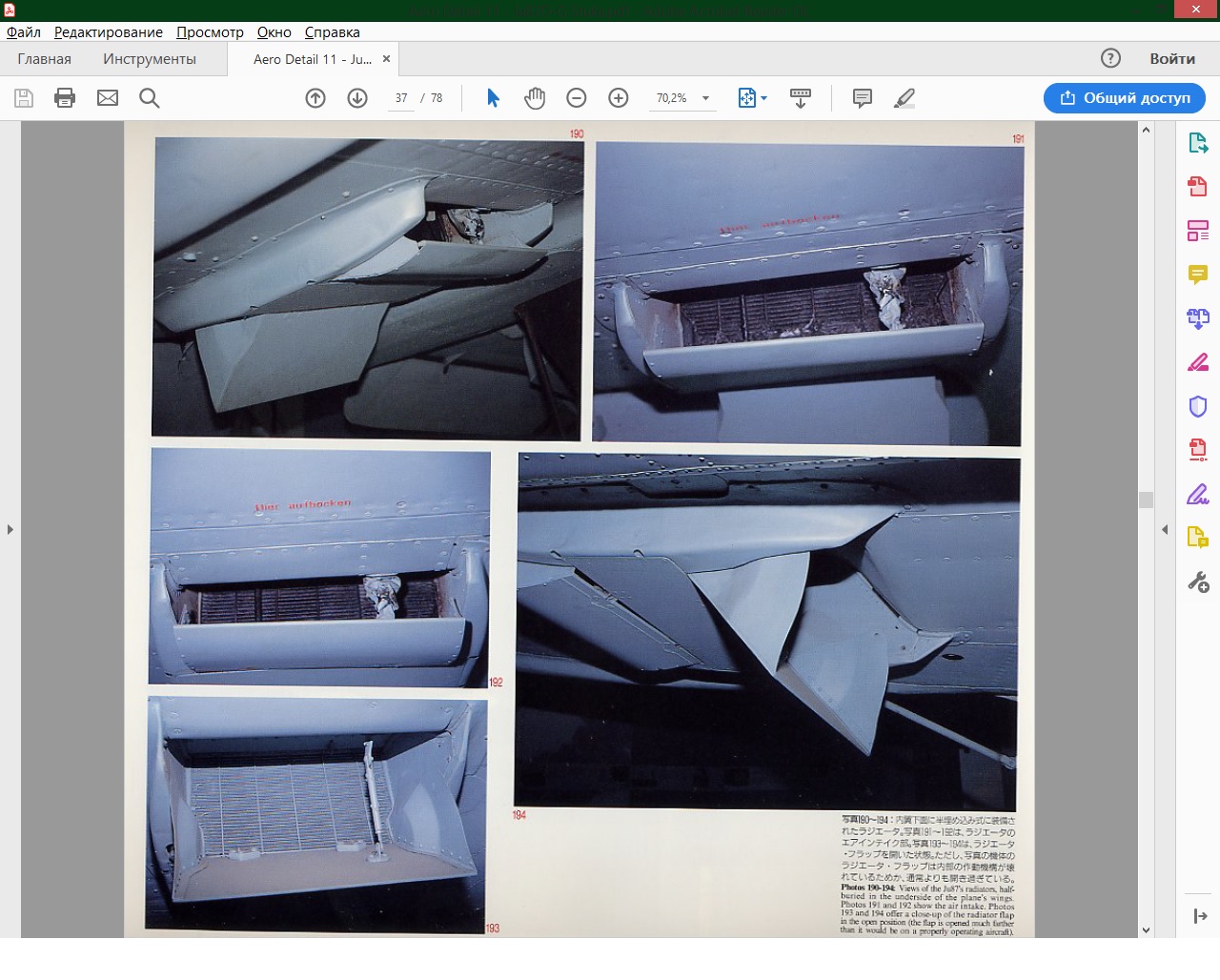Open the Файл menu
Image resolution: width=1220 pixels, height=980 pixels.
click(24, 32)
